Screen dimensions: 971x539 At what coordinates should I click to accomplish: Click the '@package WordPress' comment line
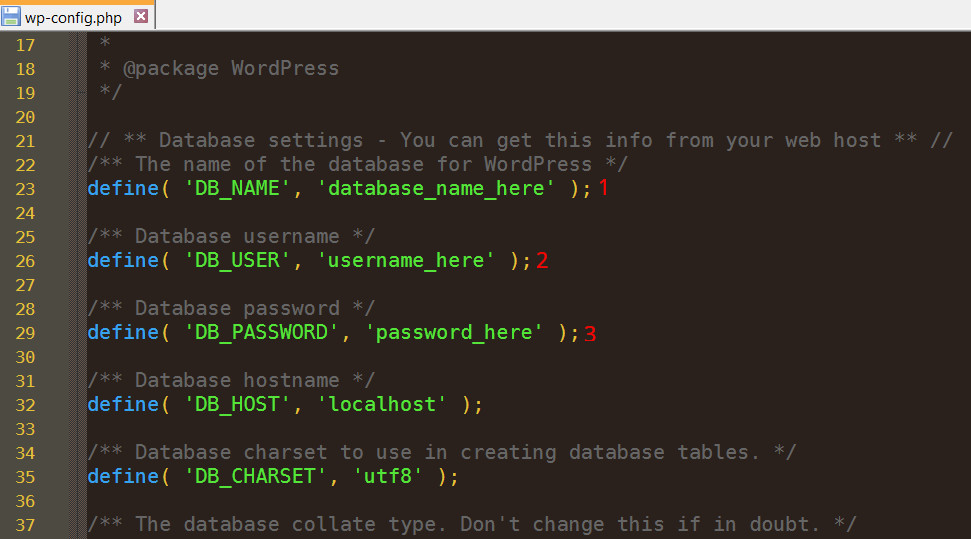(230, 69)
